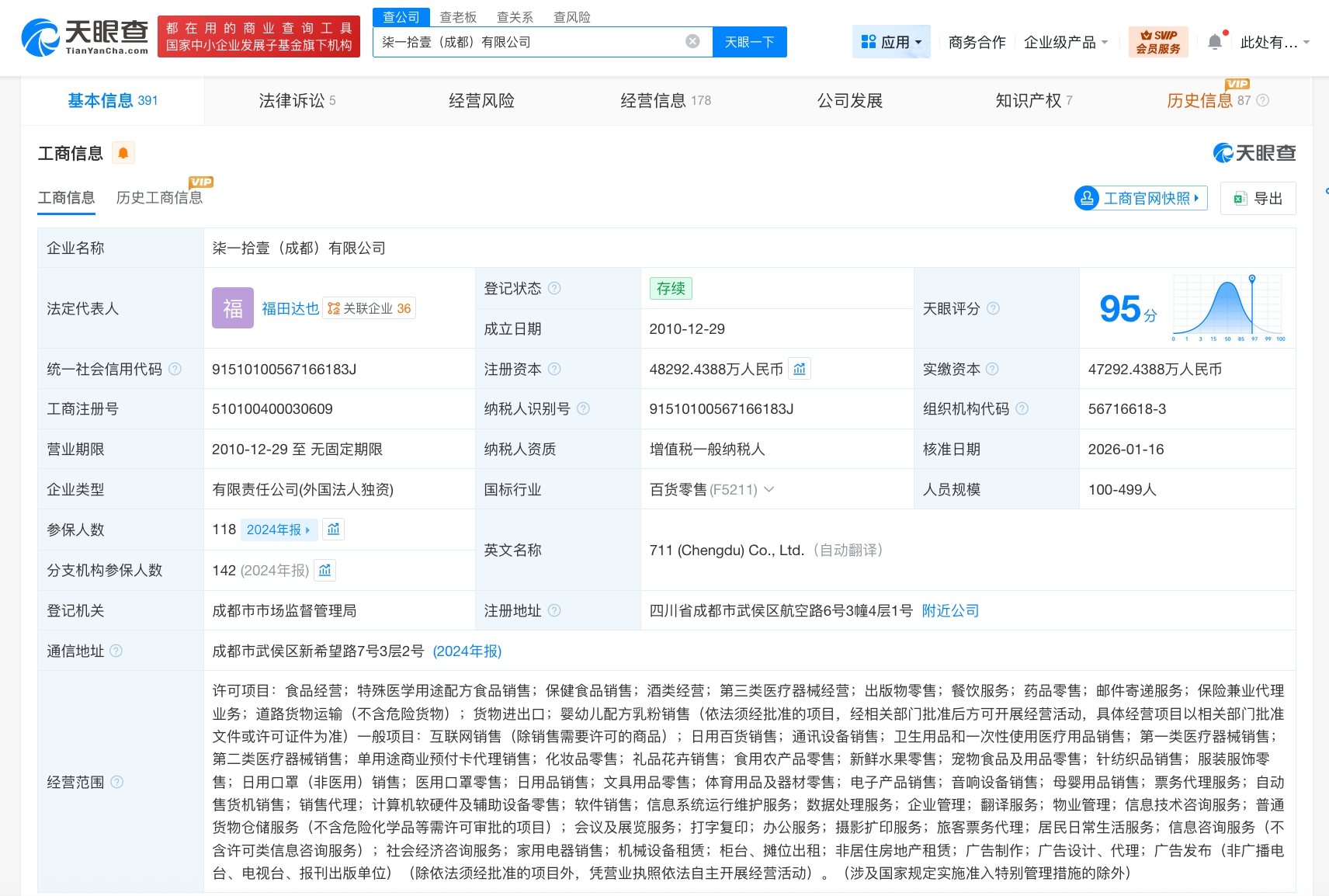Image resolution: width=1329 pixels, height=896 pixels.
Task: Open the 企业级产品 dropdown
Action: pyautogui.click(x=1065, y=42)
